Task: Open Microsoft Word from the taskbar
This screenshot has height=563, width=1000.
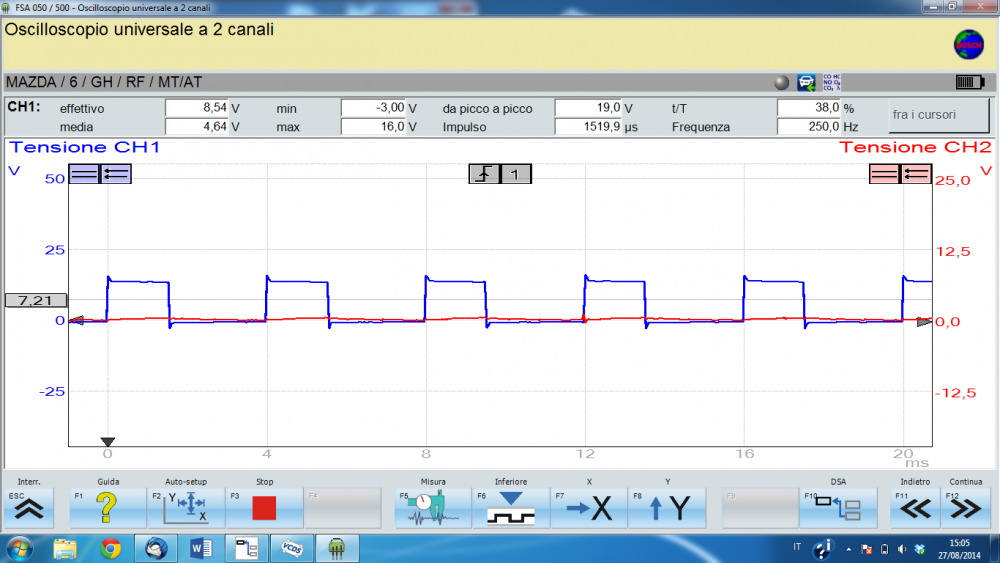Action: coord(202,548)
